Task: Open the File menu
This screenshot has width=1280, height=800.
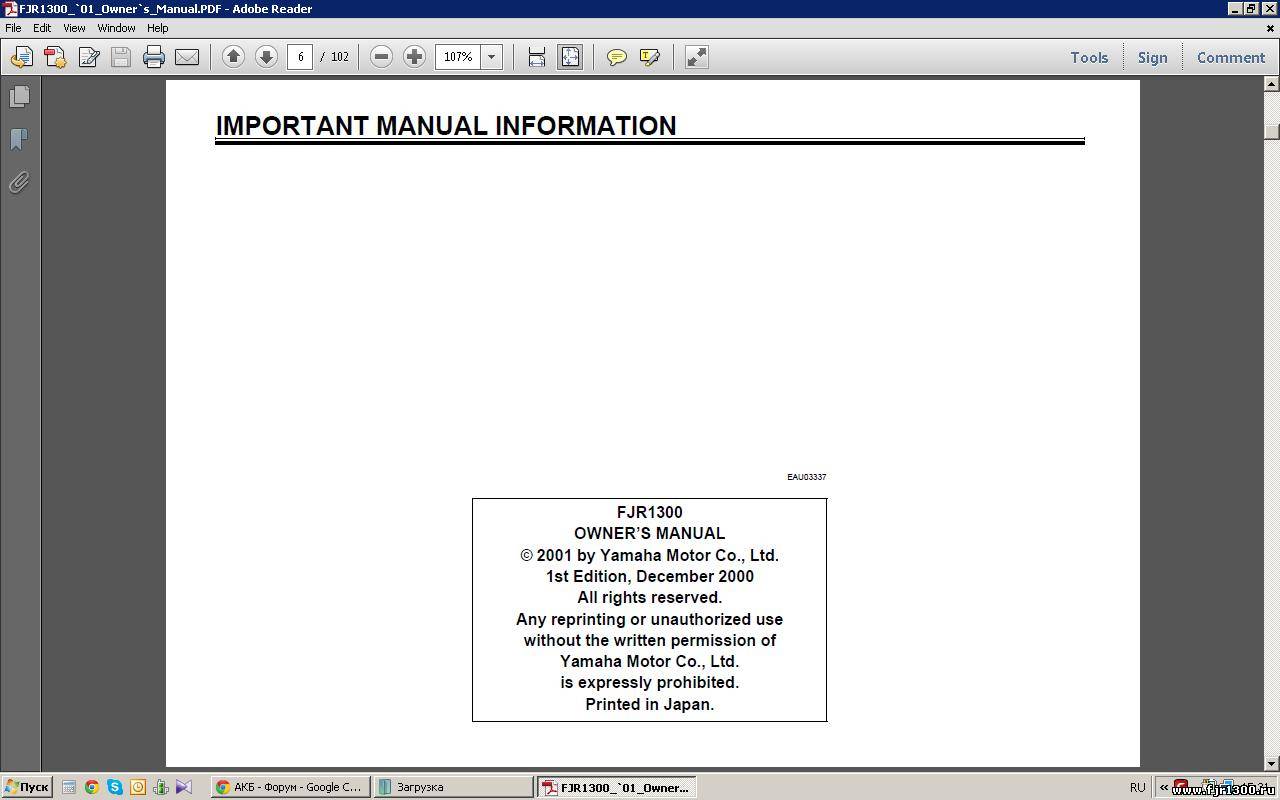Action: click(13, 28)
